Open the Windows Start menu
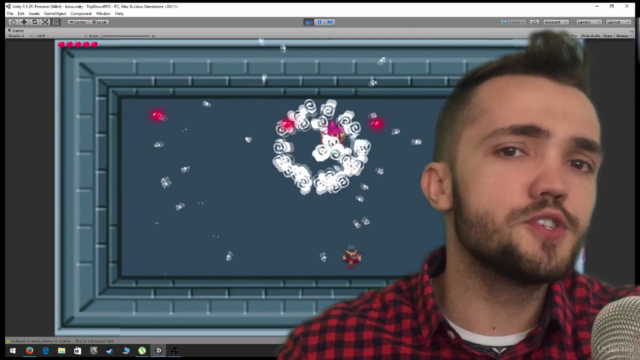 coord(13,351)
